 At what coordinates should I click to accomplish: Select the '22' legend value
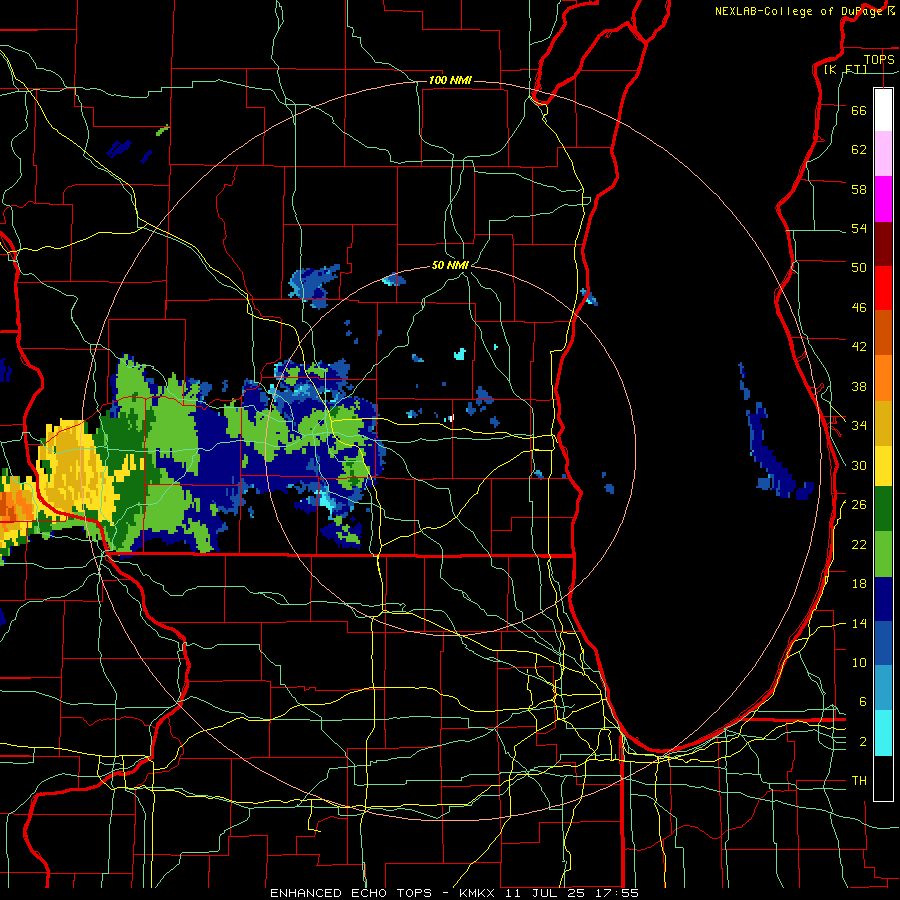[x=859, y=544]
